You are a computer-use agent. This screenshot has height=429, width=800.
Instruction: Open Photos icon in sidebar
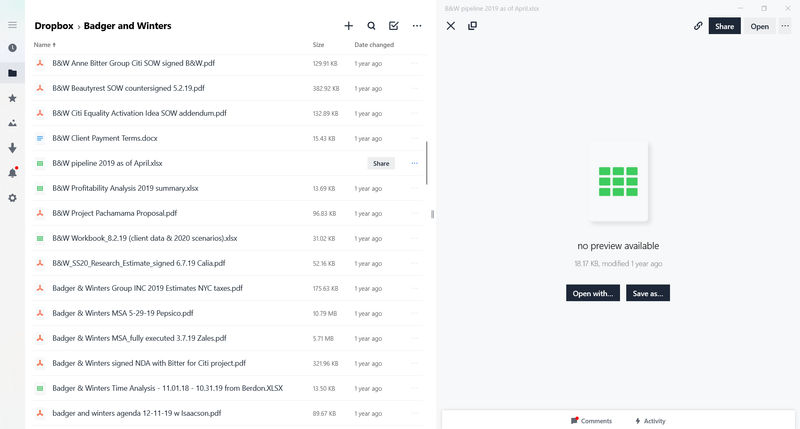(12, 123)
